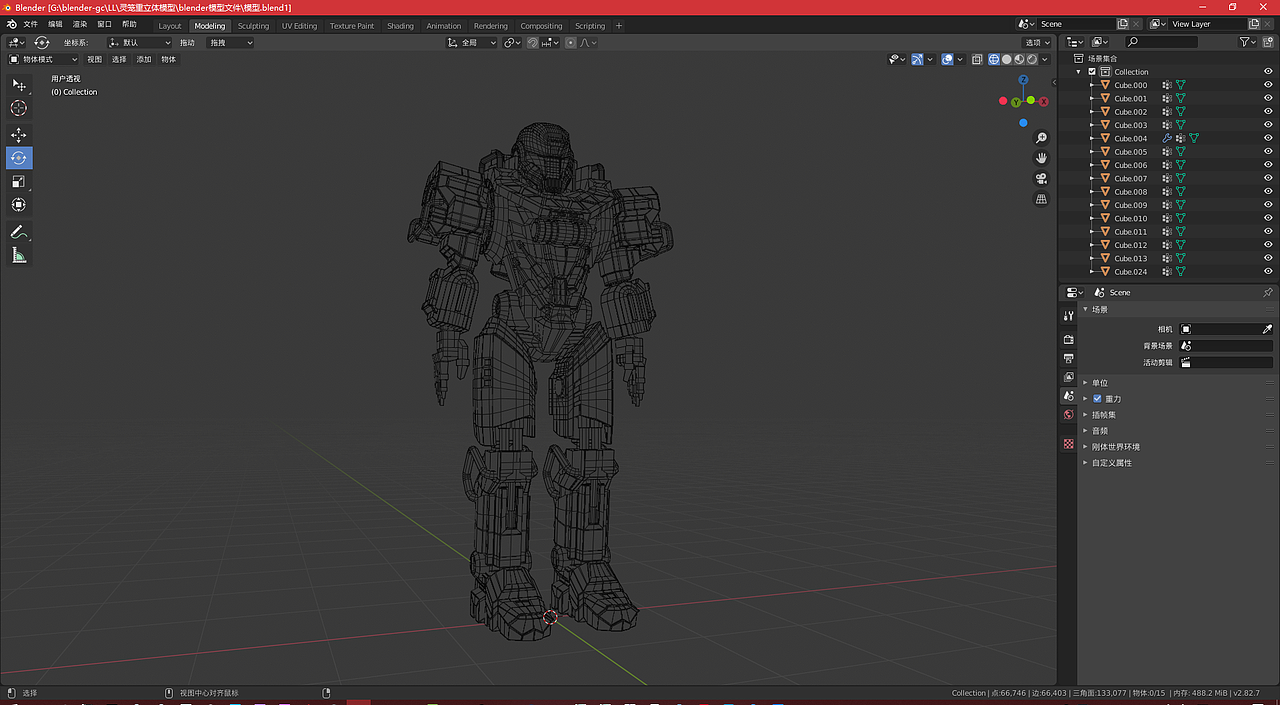This screenshot has height=705, width=1280.
Task: Toggle perspective/orthographic grid view icon
Action: point(1041,199)
